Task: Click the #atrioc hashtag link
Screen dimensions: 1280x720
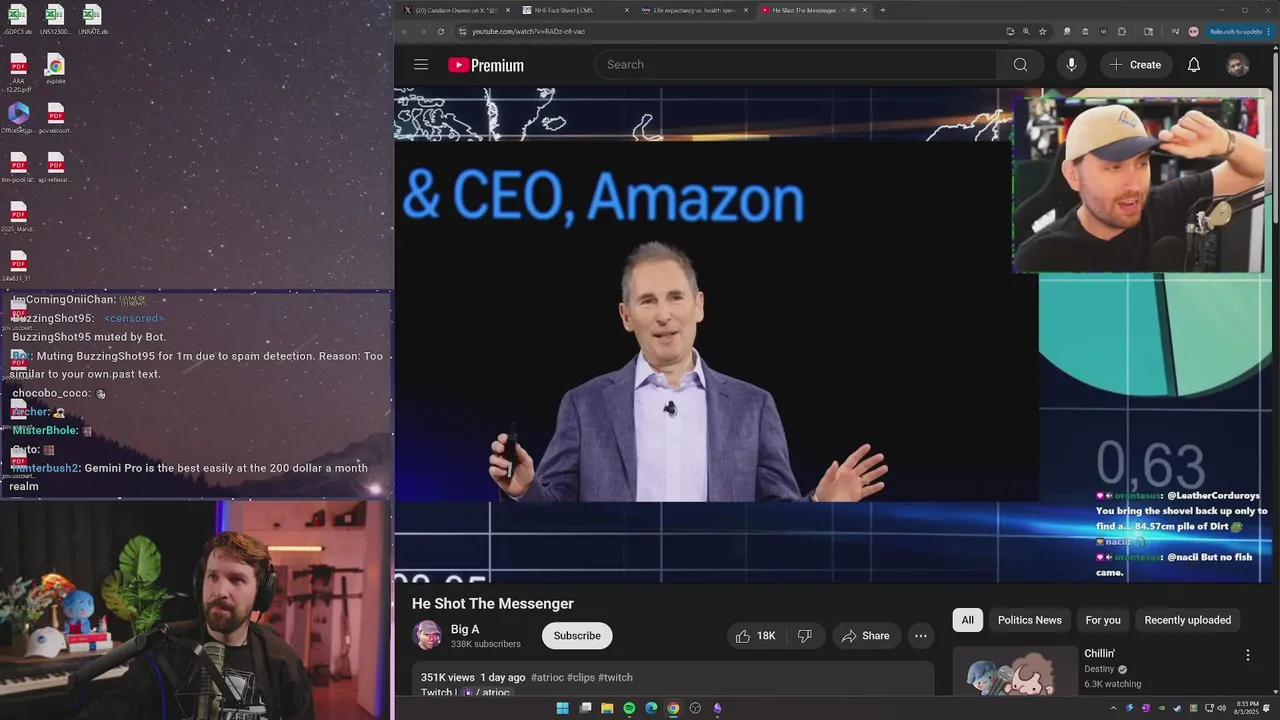Action: pyautogui.click(x=547, y=677)
